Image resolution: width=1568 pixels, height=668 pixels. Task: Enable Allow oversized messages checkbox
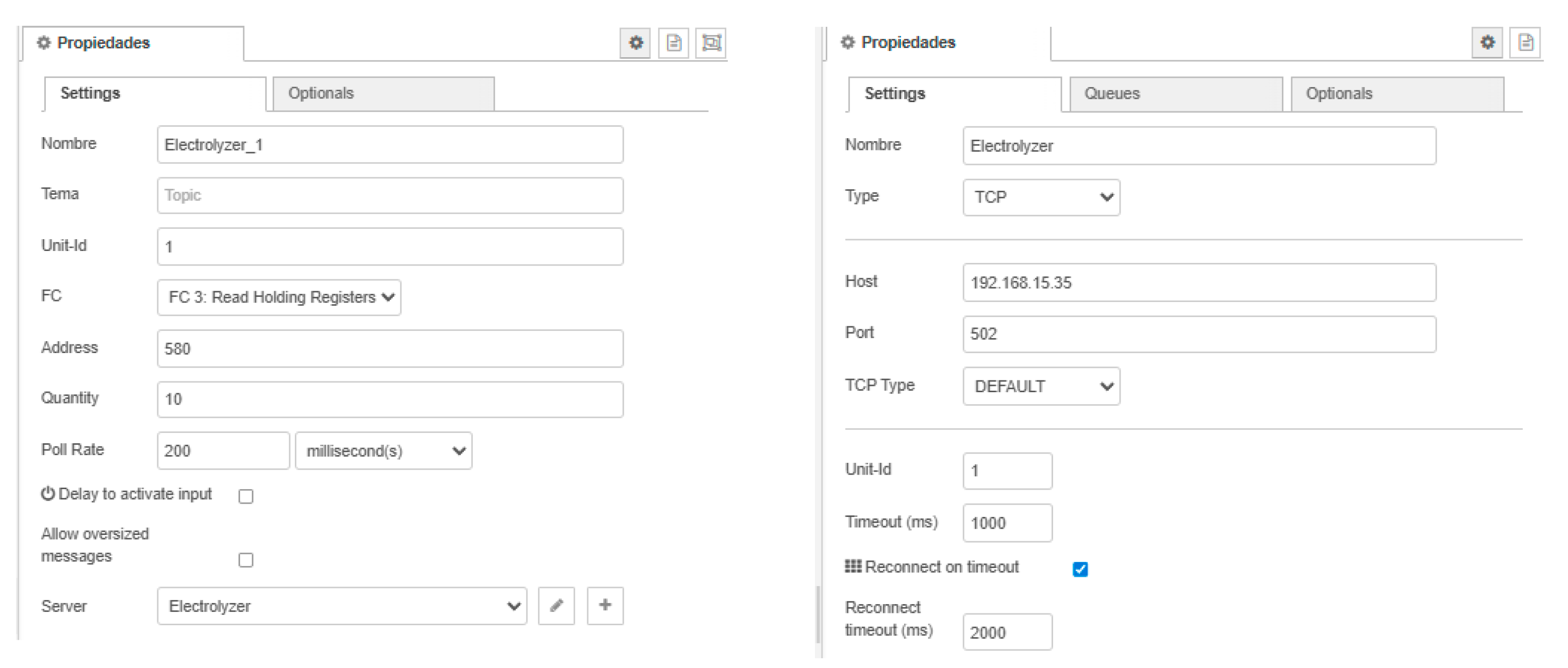pos(246,560)
